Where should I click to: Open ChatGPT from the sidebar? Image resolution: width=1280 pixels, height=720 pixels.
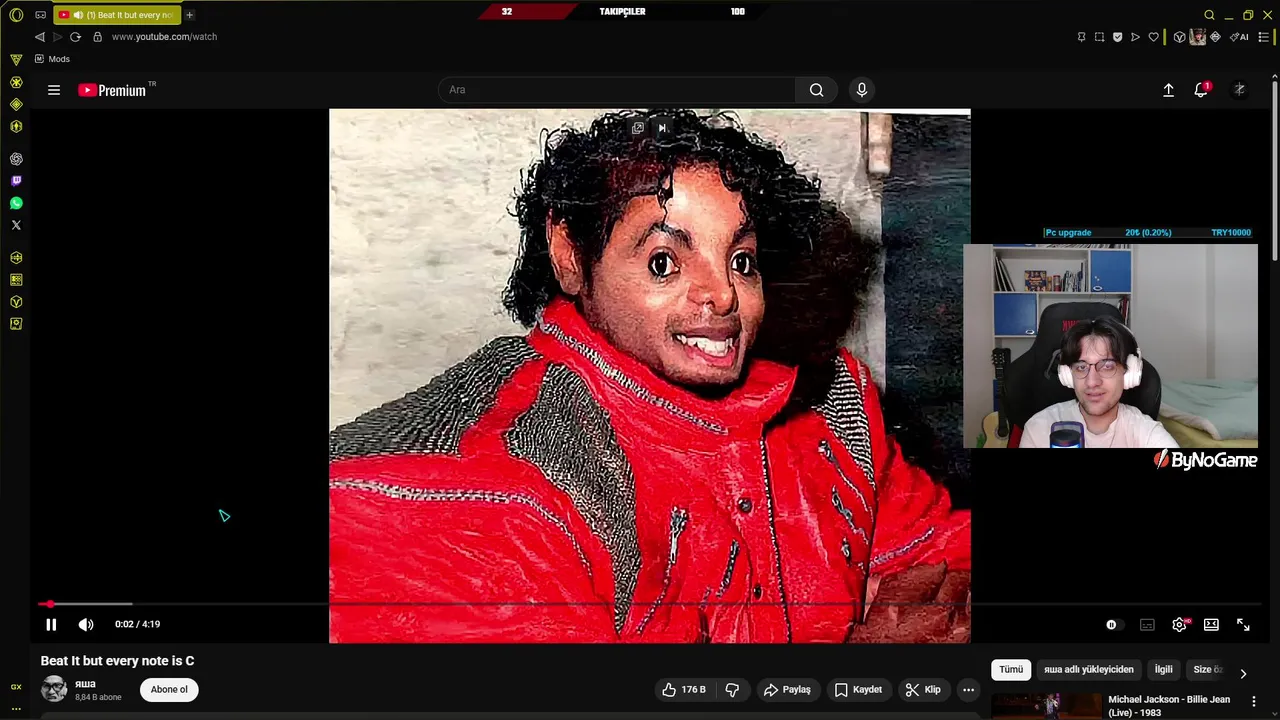(16, 159)
